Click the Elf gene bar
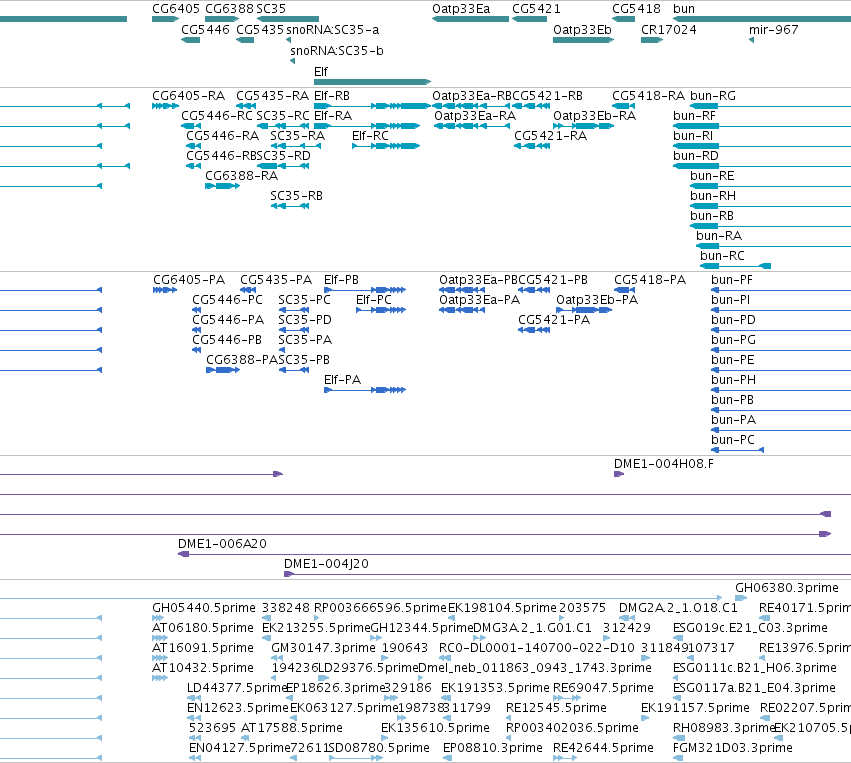This screenshot has width=851, height=763. pyautogui.click(x=372, y=82)
